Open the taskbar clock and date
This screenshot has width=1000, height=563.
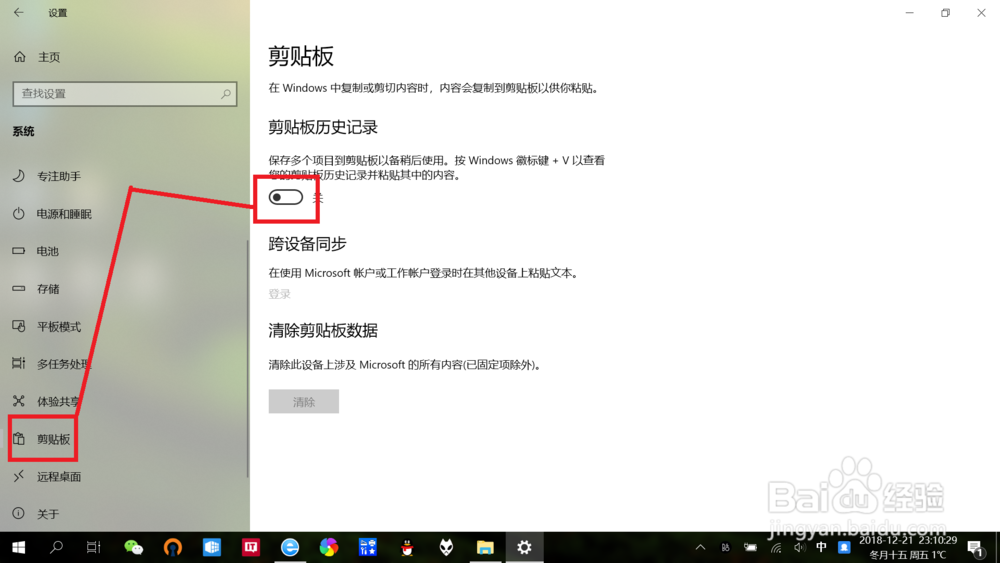click(908, 548)
